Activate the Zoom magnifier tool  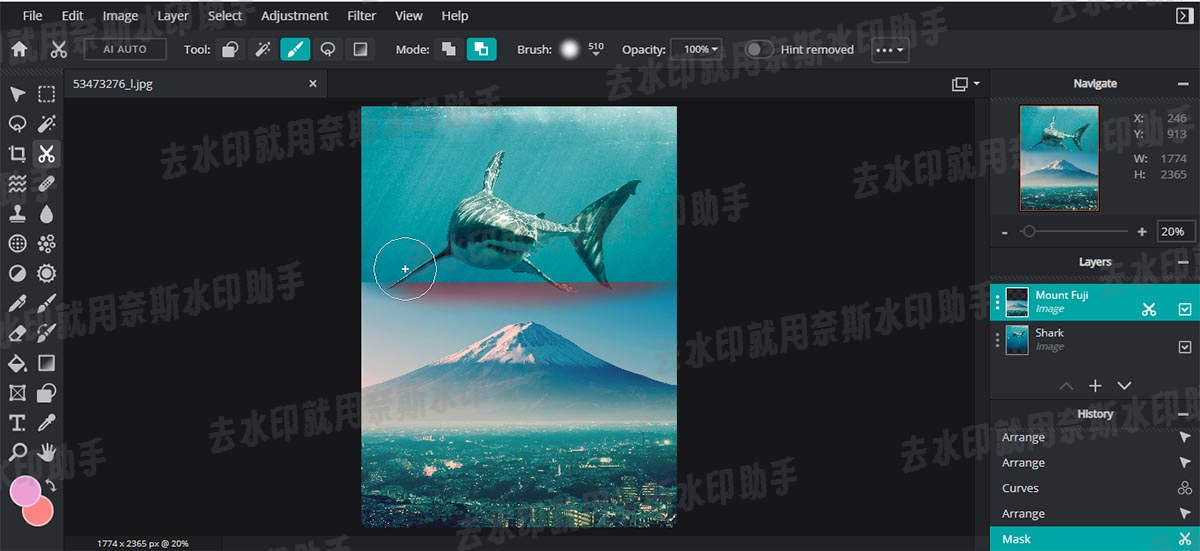point(17,452)
